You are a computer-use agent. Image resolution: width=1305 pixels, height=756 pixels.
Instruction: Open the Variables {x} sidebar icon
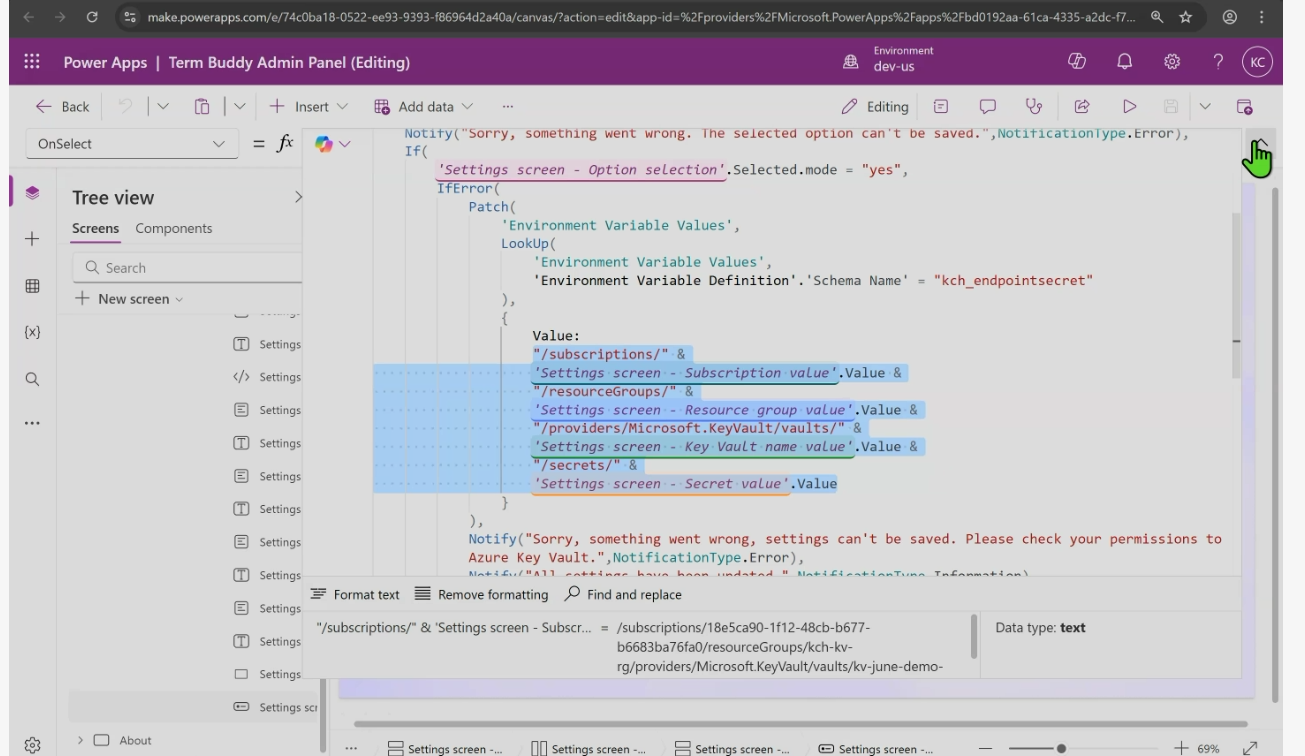(32, 332)
